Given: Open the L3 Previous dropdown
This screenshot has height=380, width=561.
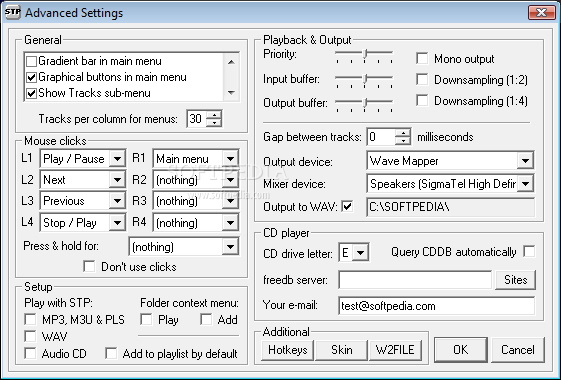Looking at the screenshot, I should [117, 201].
